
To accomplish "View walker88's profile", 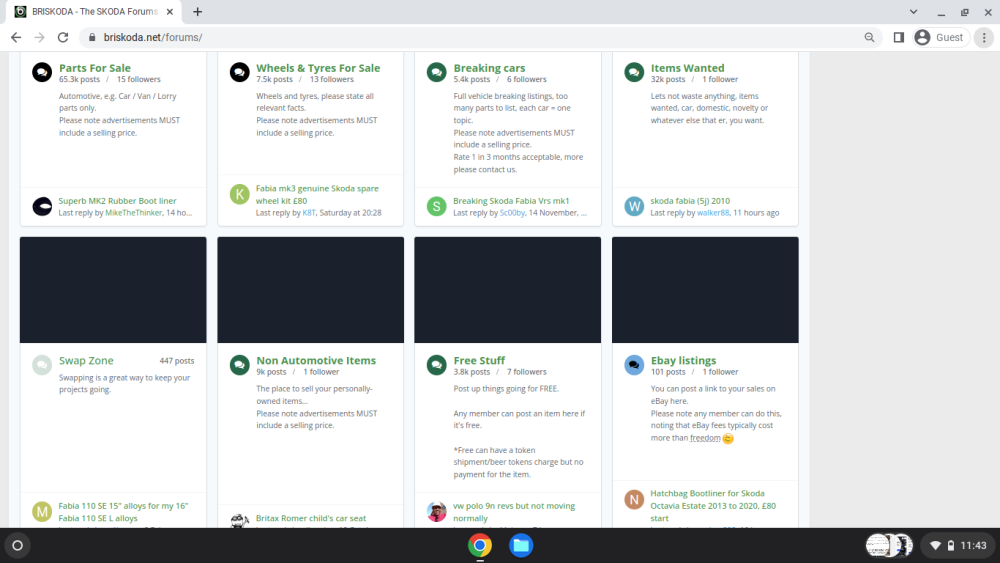I will tap(713, 212).
